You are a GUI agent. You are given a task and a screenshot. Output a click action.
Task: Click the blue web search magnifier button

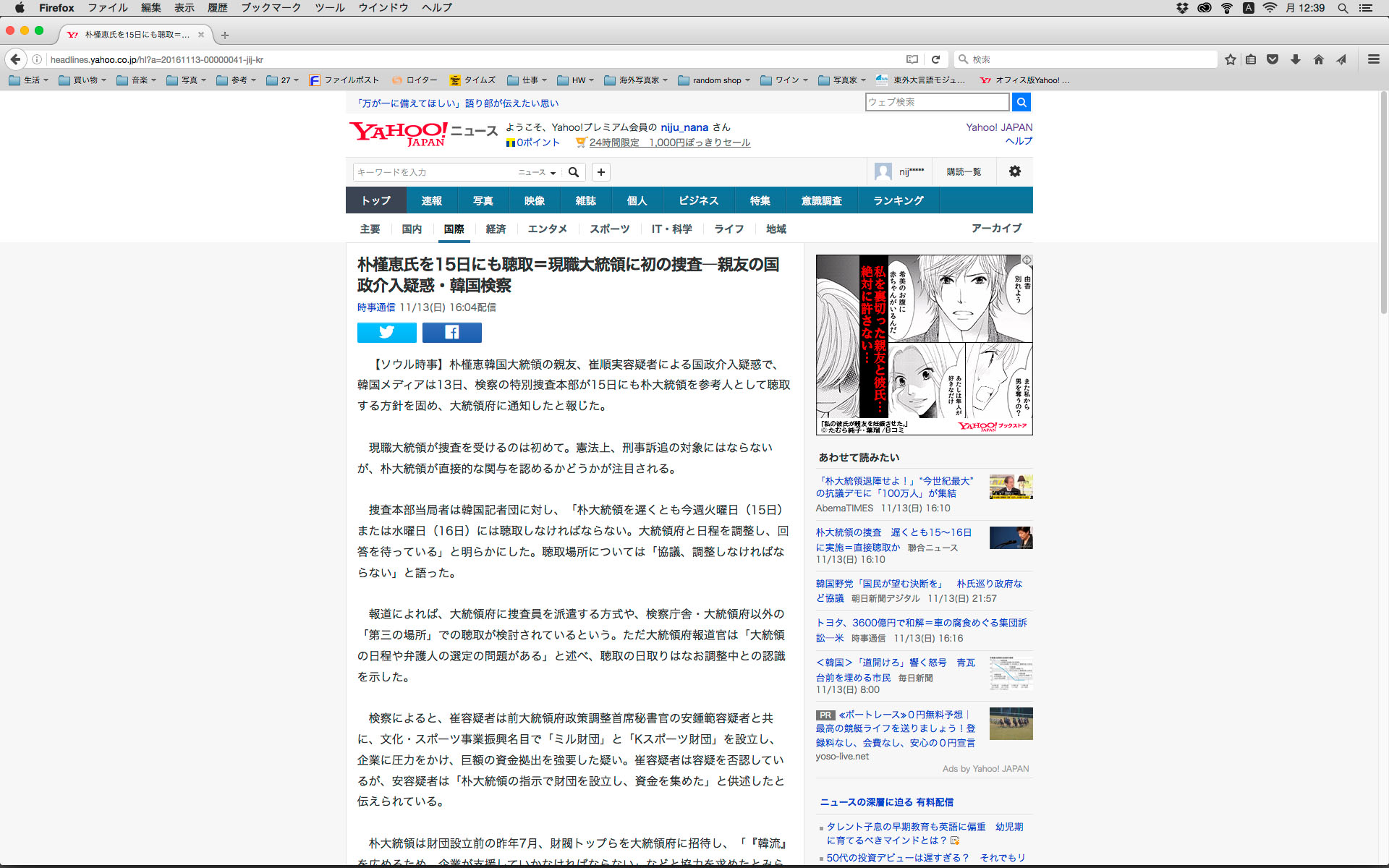(1021, 103)
